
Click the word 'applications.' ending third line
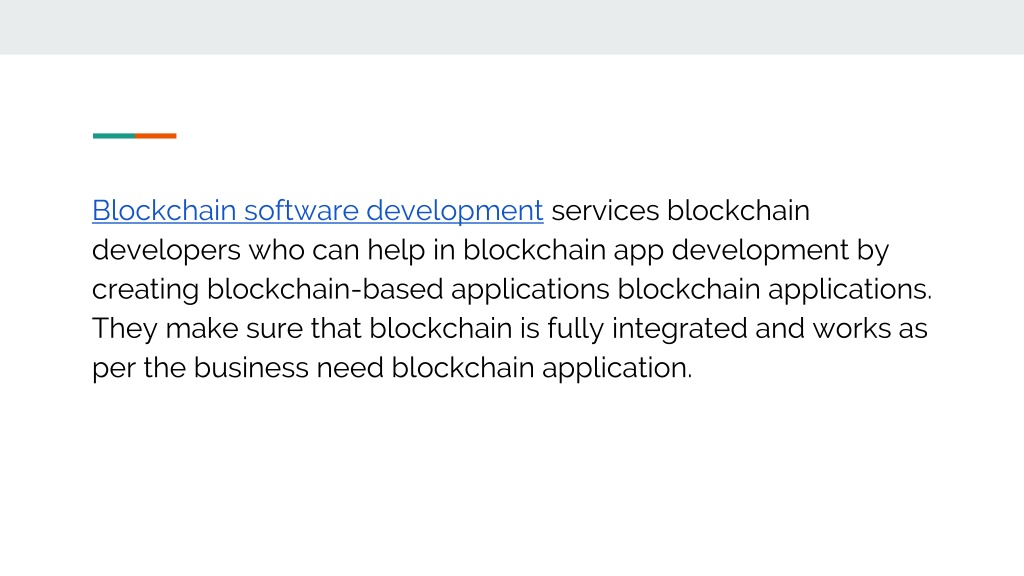click(850, 289)
